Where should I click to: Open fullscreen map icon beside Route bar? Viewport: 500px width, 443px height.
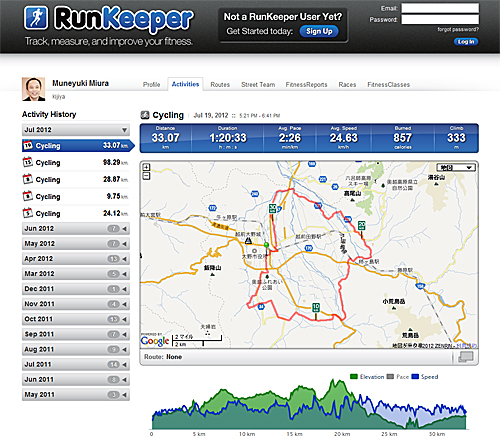coord(466,357)
